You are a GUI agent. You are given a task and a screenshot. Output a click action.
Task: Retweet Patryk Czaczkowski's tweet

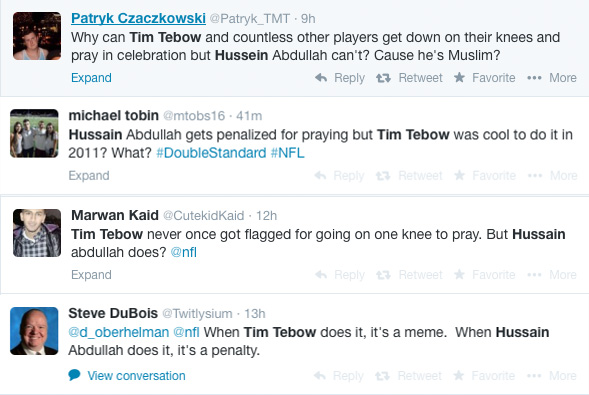(409, 78)
